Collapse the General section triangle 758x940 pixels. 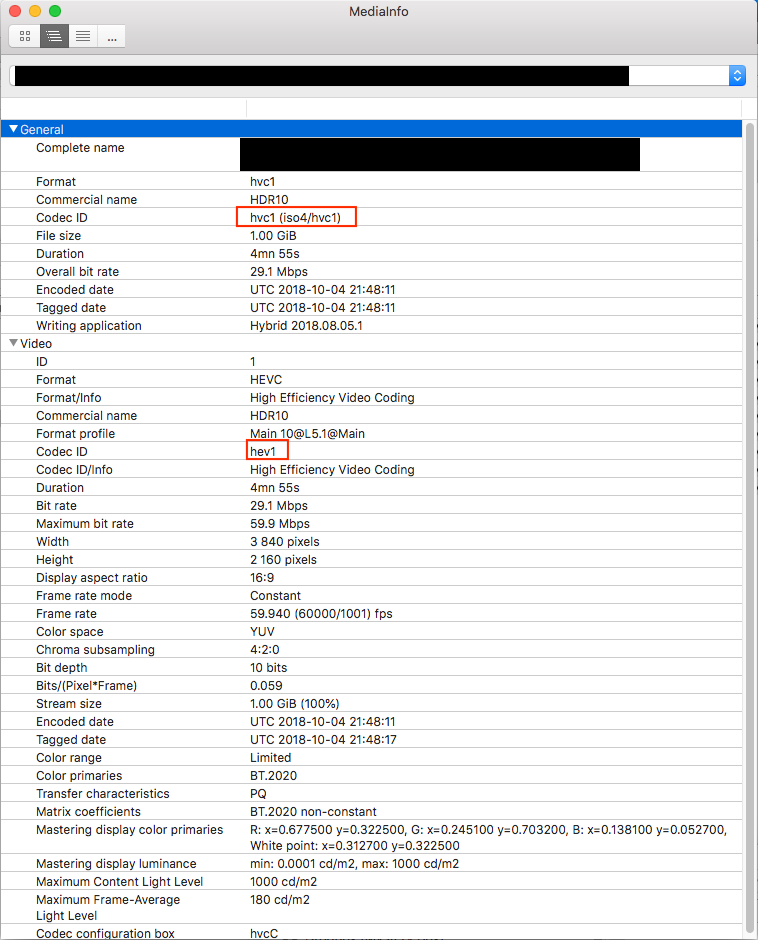point(13,129)
